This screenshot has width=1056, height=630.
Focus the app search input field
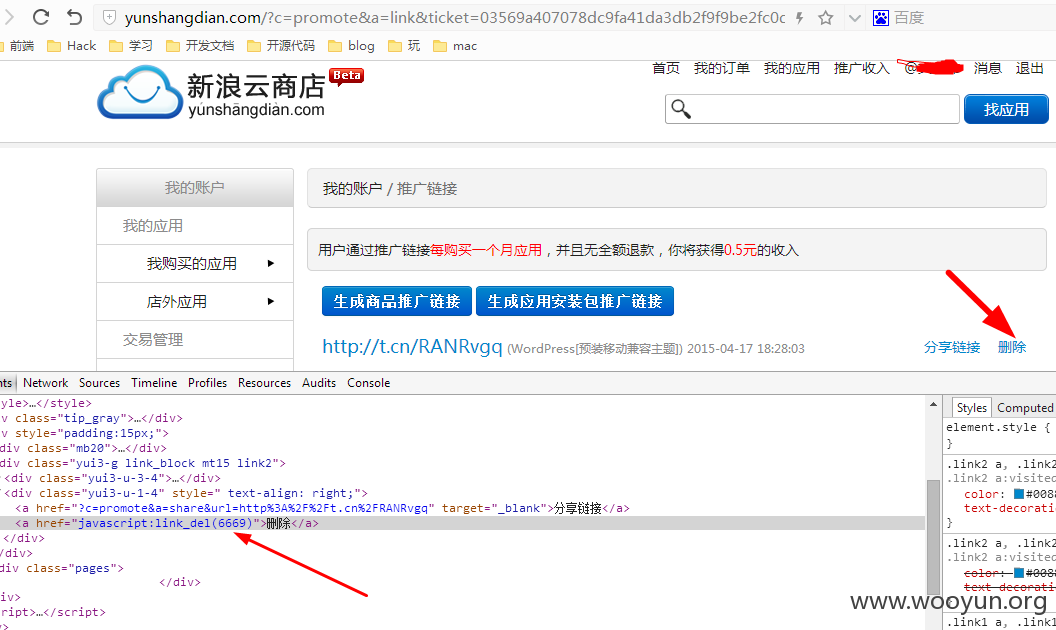click(x=812, y=109)
